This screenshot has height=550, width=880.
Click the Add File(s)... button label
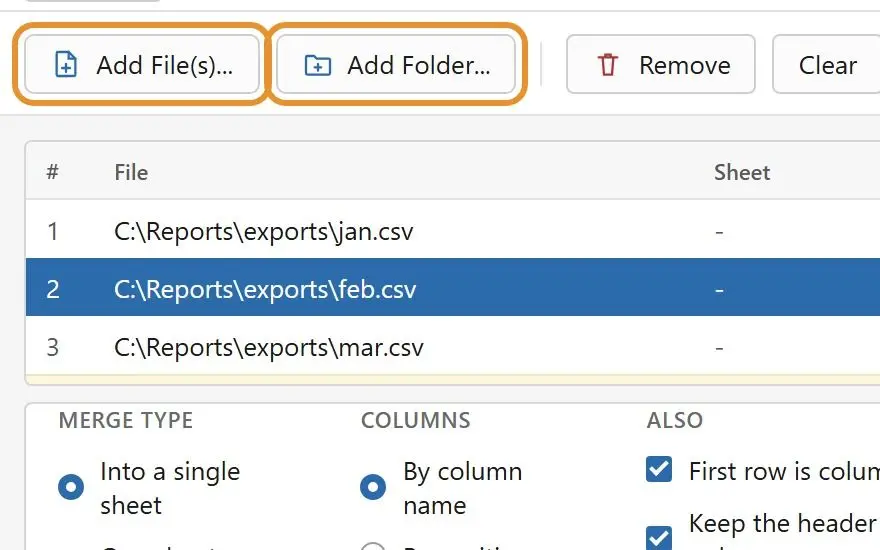pyautogui.click(x=164, y=65)
